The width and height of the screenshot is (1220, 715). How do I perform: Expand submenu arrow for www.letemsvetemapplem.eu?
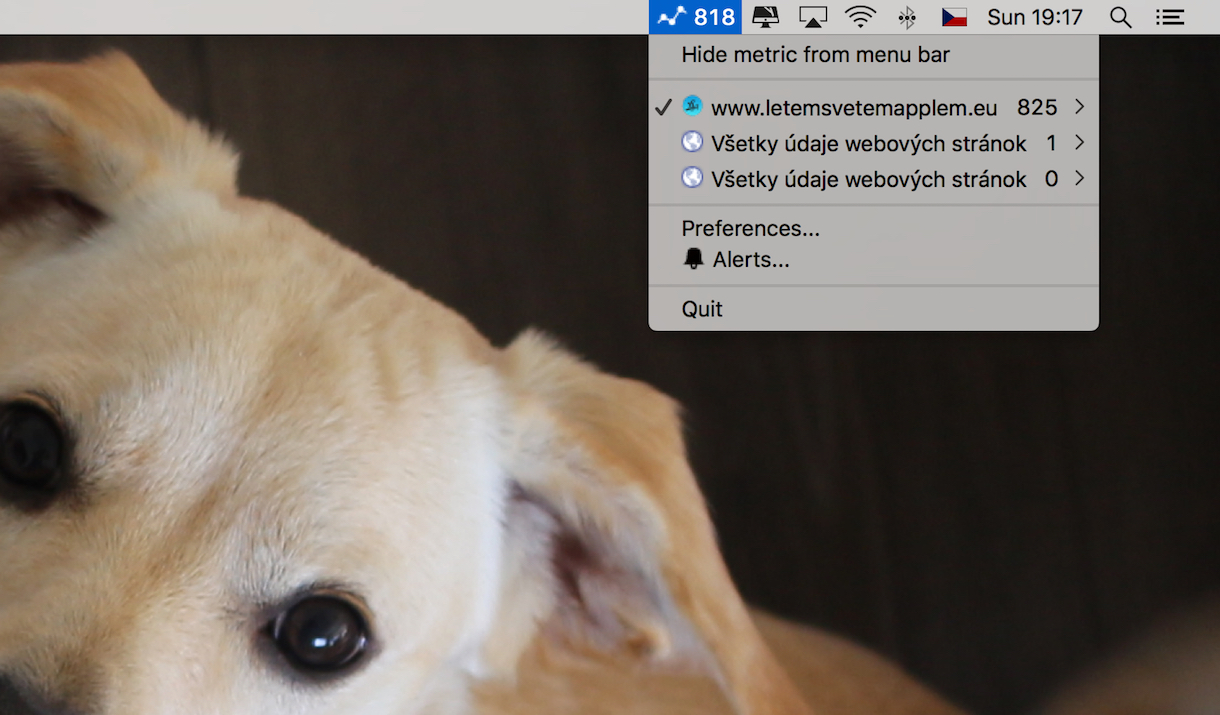[1080, 106]
